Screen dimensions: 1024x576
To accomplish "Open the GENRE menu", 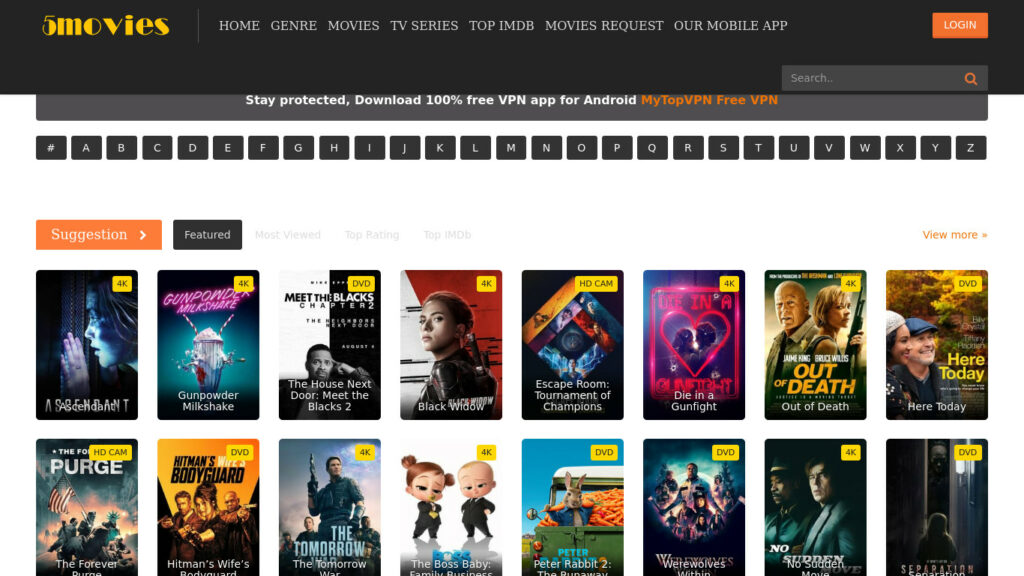I will [293, 25].
